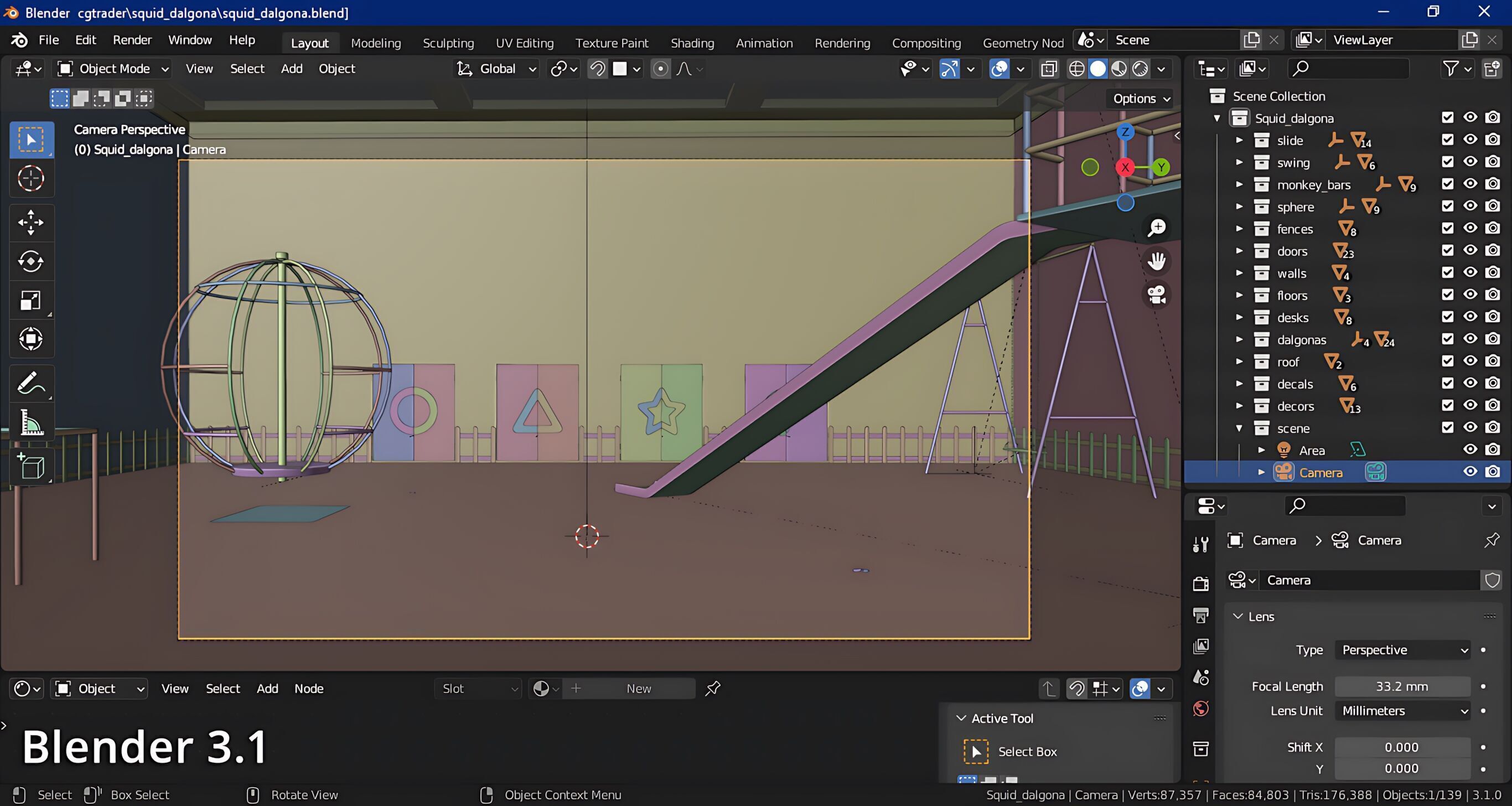Select the Add Cube tool
Viewport: 1512px width, 806px height.
(30, 467)
